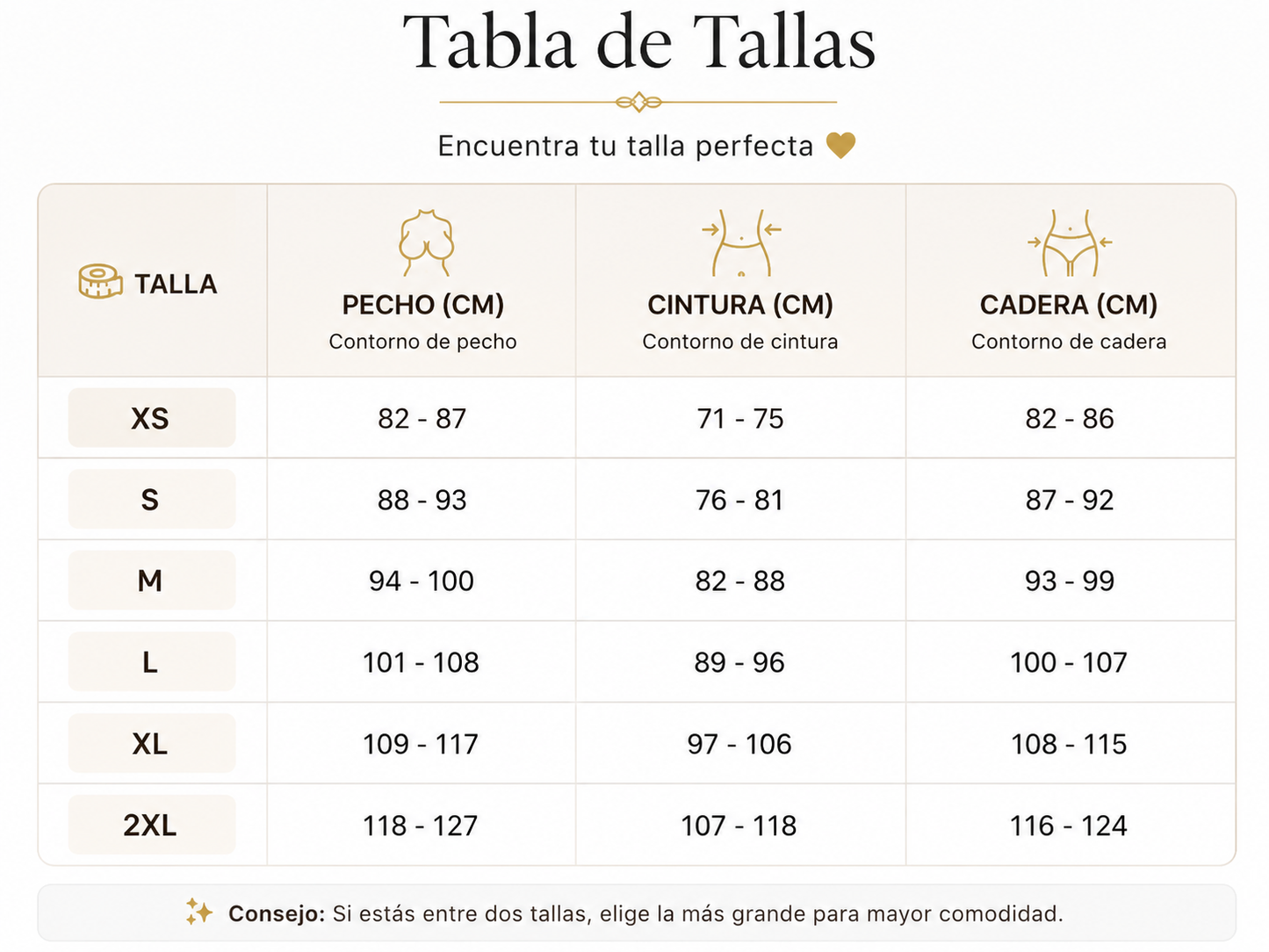Image resolution: width=1269 pixels, height=952 pixels.
Task: Select the S size badge
Action: click(x=152, y=499)
